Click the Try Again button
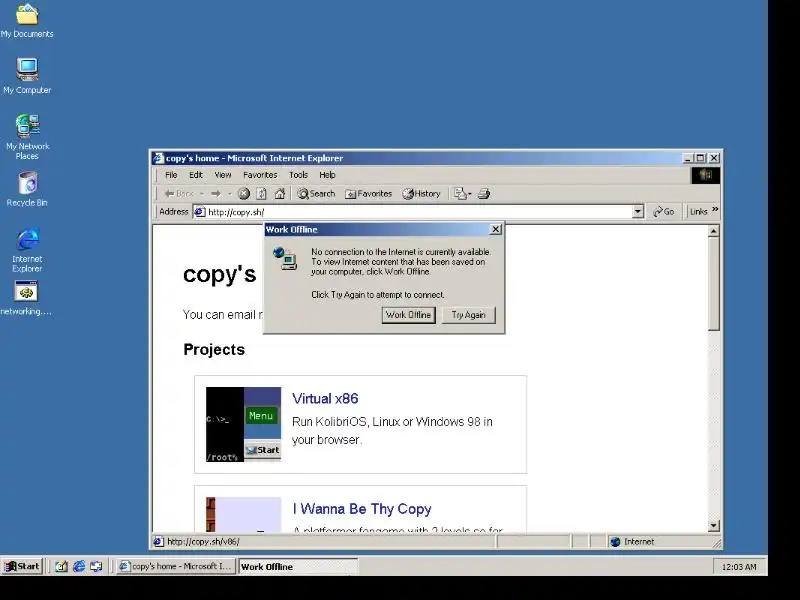Image resolution: width=800 pixels, height=600 pixels. coord(468,315)
